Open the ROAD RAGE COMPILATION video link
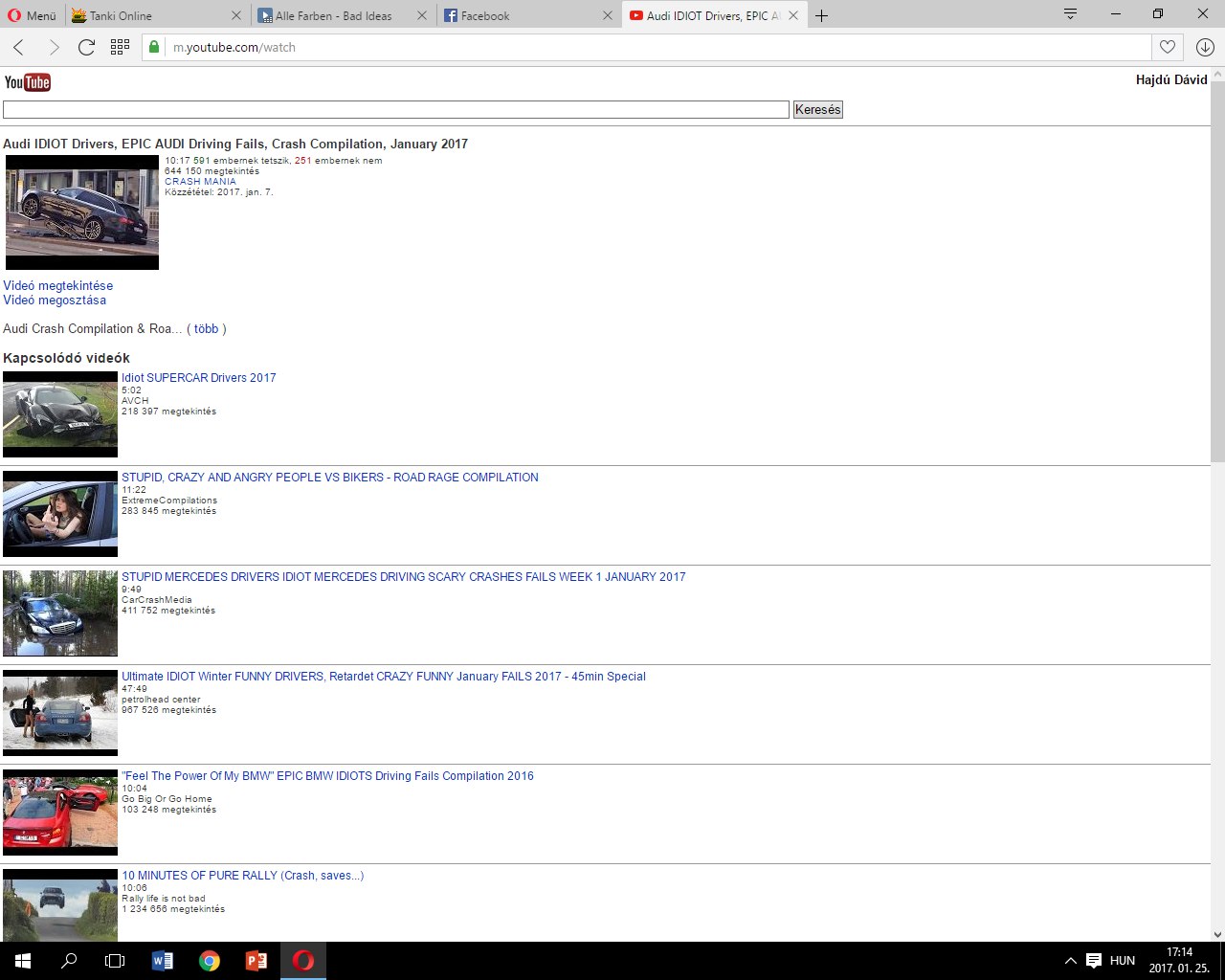This screenshot has height=980, width=1225. (329, 477)
